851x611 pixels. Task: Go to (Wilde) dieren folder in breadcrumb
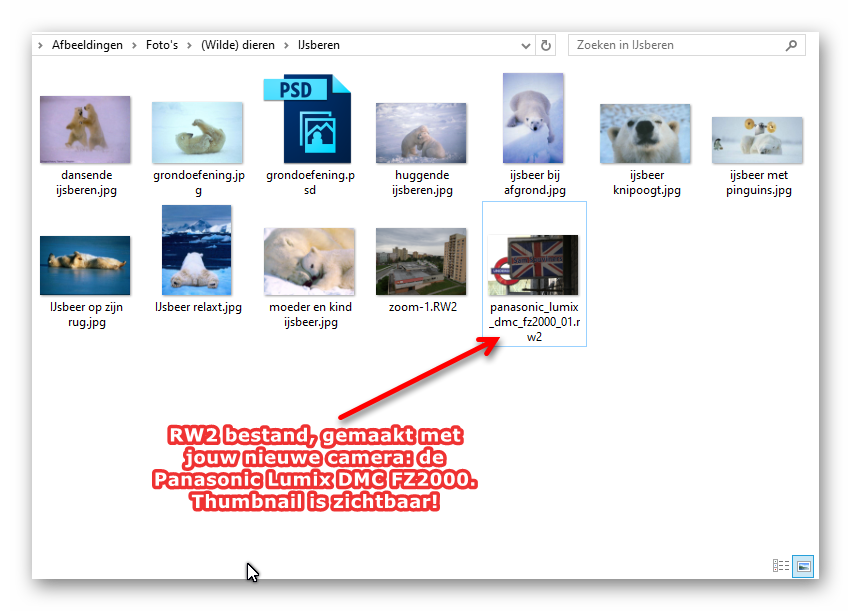(x=240, y=45)
